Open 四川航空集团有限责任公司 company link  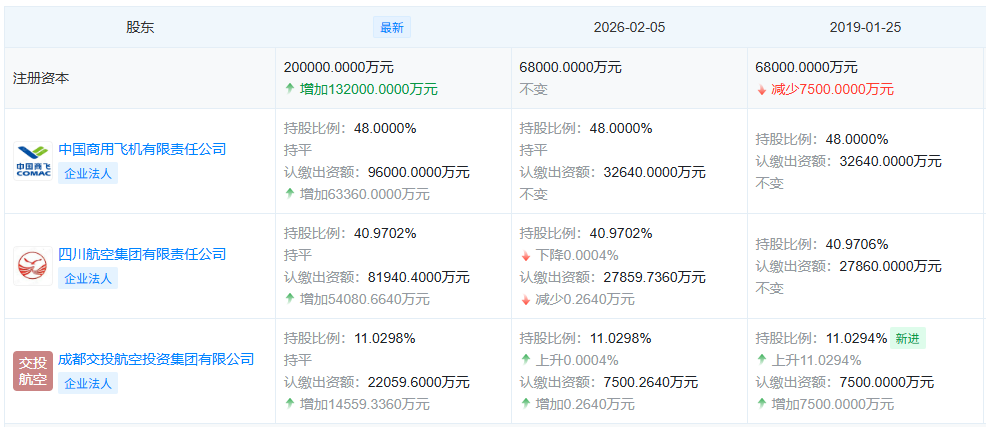[x=142, y=254]
